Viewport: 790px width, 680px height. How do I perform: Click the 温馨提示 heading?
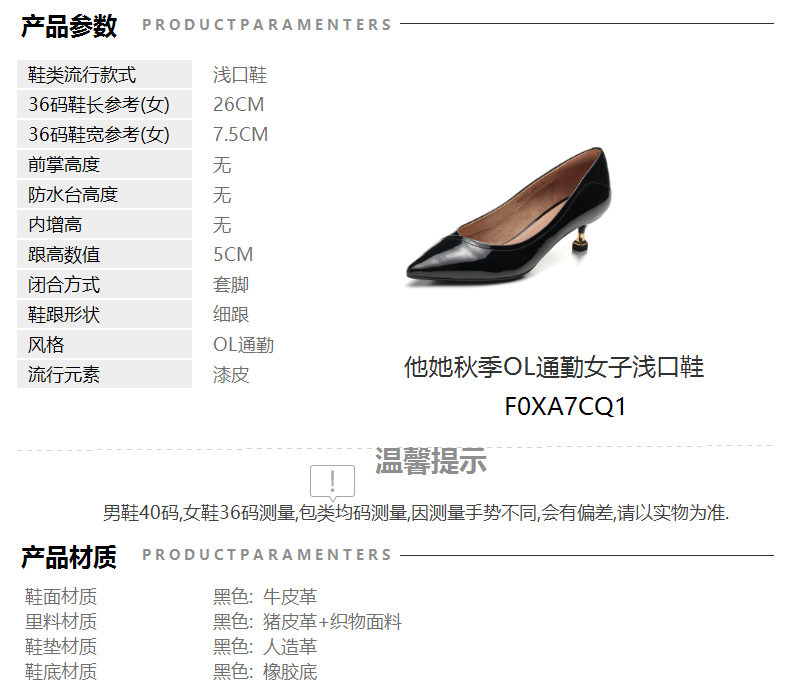click(x=431, y=460)
